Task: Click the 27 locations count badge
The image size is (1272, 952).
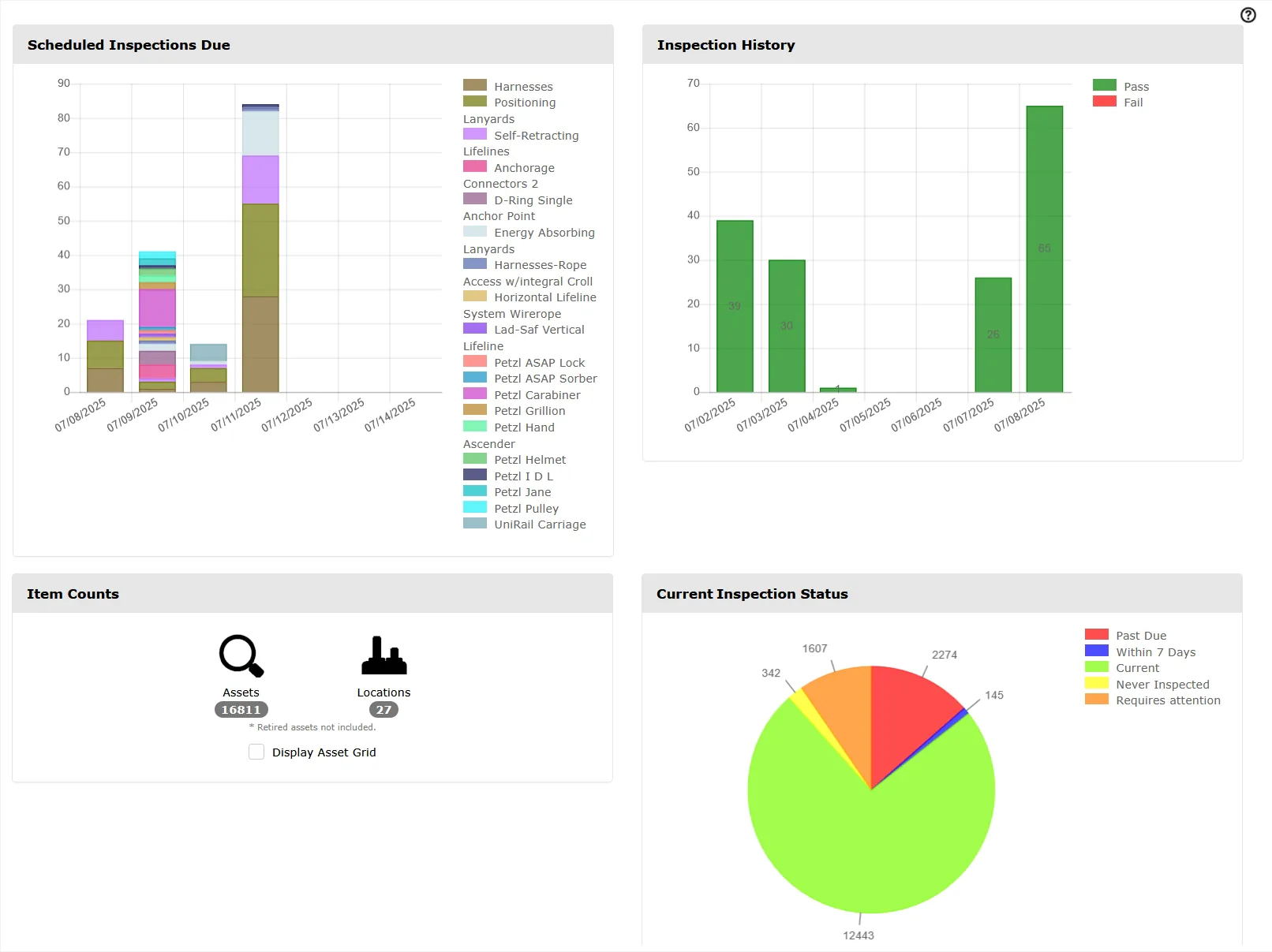Action: click(383, 710)
